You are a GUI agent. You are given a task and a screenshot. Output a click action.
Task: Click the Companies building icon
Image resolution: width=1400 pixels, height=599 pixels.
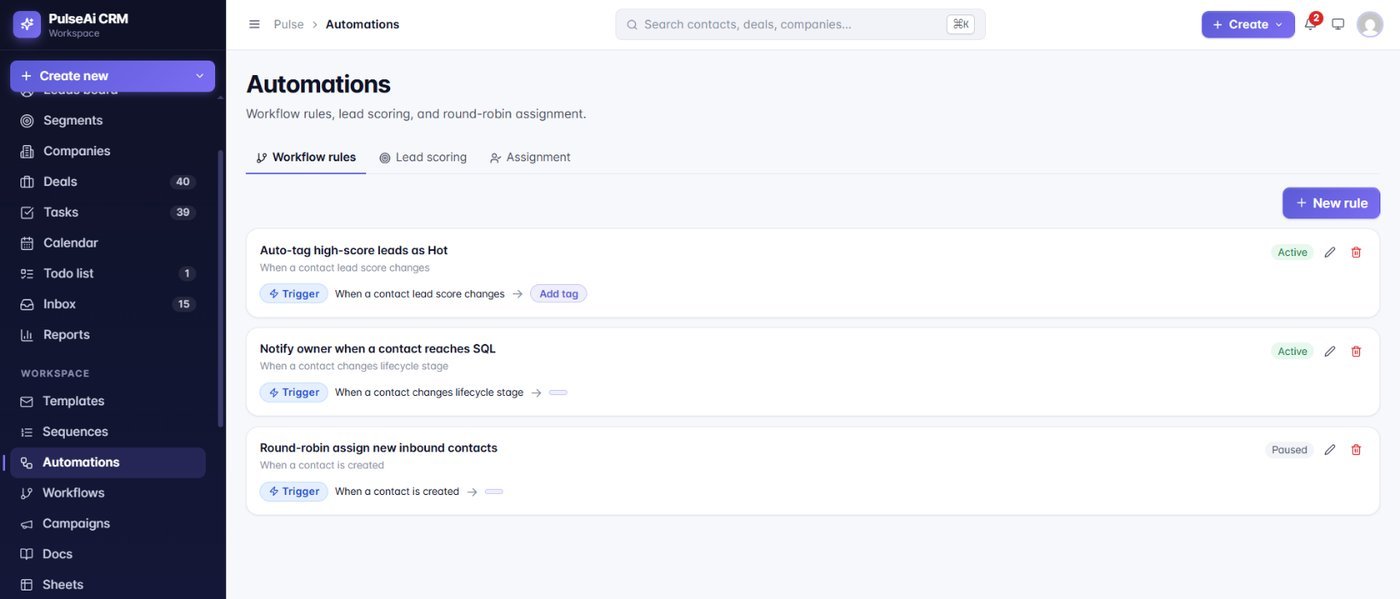click(27, 151)
